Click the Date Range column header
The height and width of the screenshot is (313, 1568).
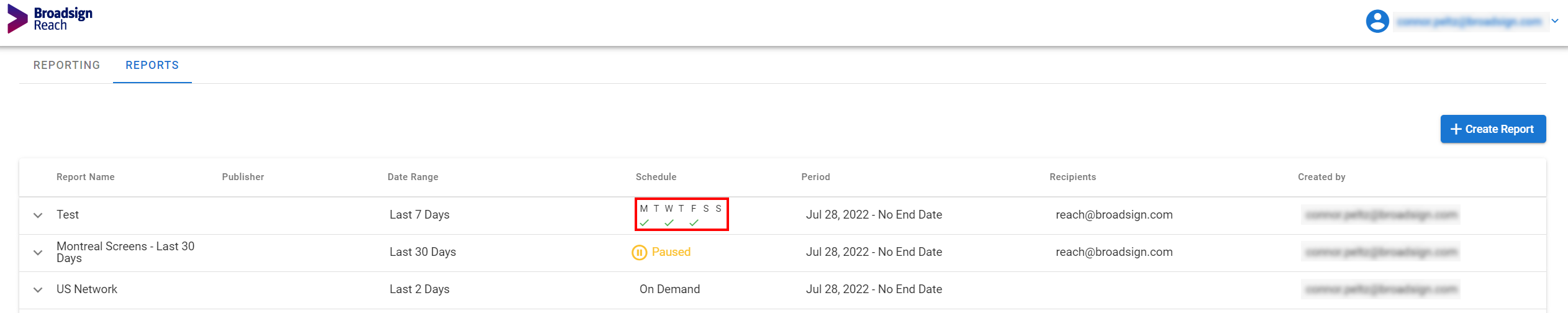point(413,177)
